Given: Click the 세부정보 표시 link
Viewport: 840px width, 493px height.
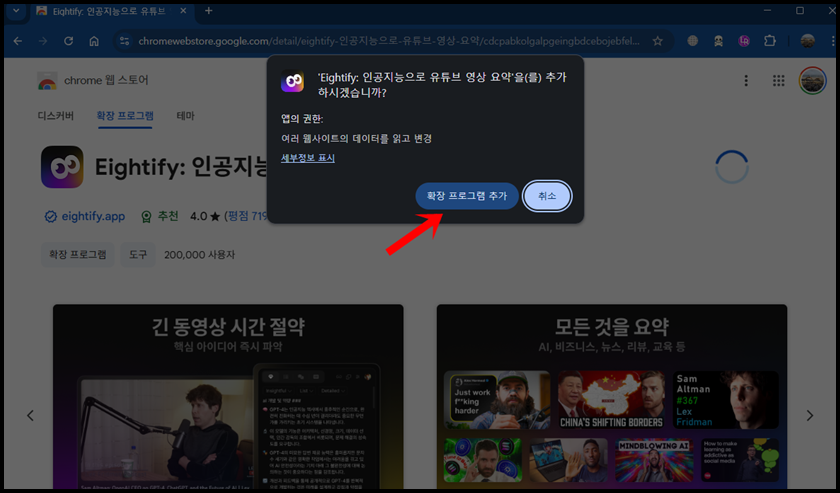Looking at the screenshot, I should pyautogui.click(x=308, y=158).
